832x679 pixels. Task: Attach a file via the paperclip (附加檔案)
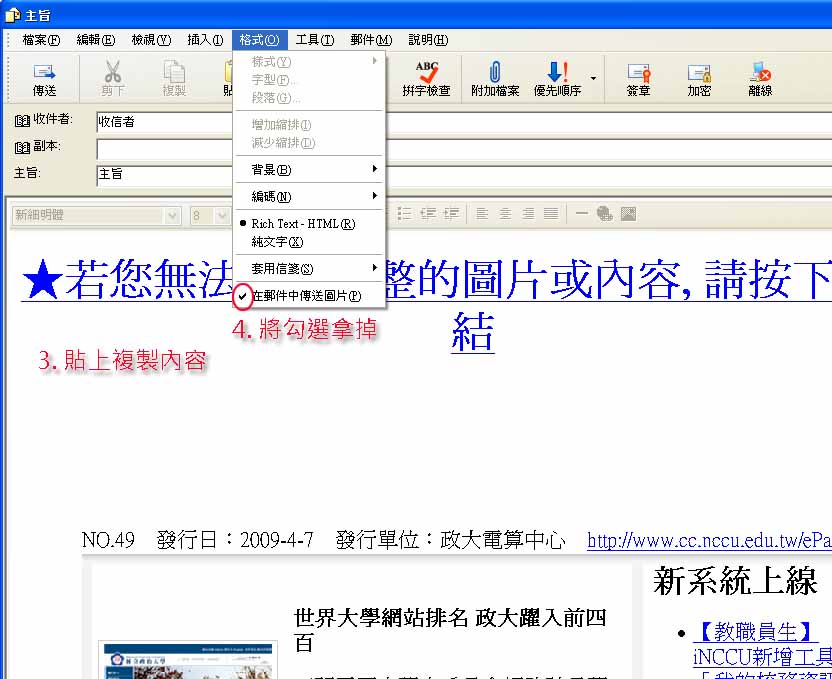pyautogui.click(x=495, y=79)
